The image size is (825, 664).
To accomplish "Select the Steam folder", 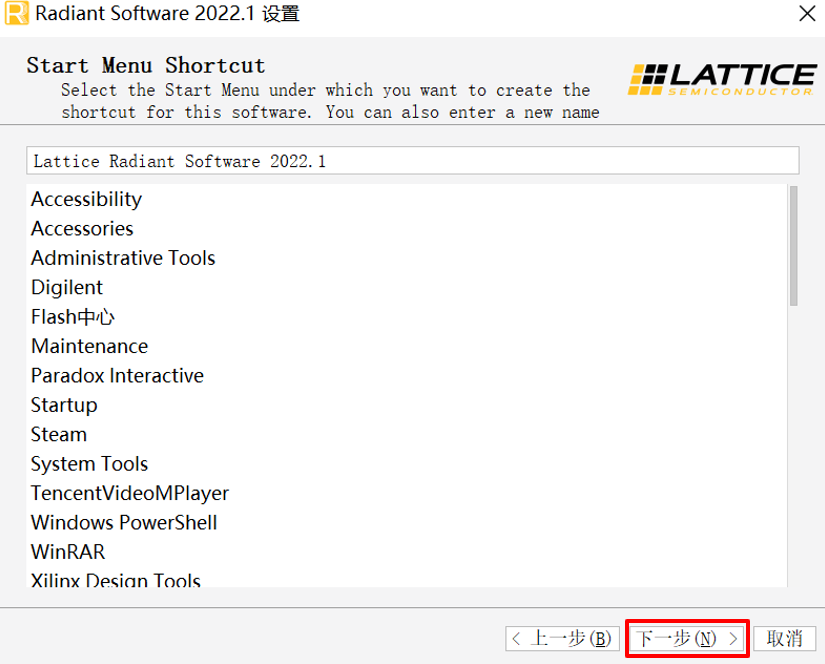I will coord(59,435).
